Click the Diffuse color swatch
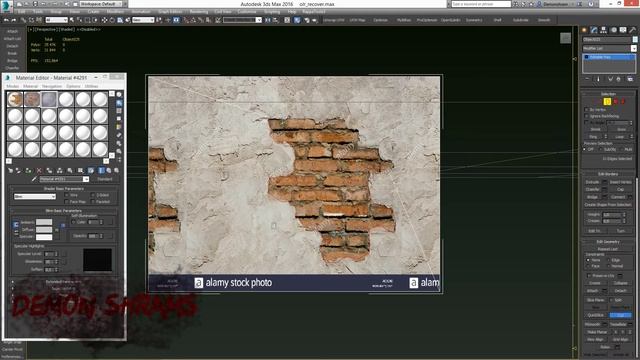Viewport: 640px width, 360px height. point(44,230)
